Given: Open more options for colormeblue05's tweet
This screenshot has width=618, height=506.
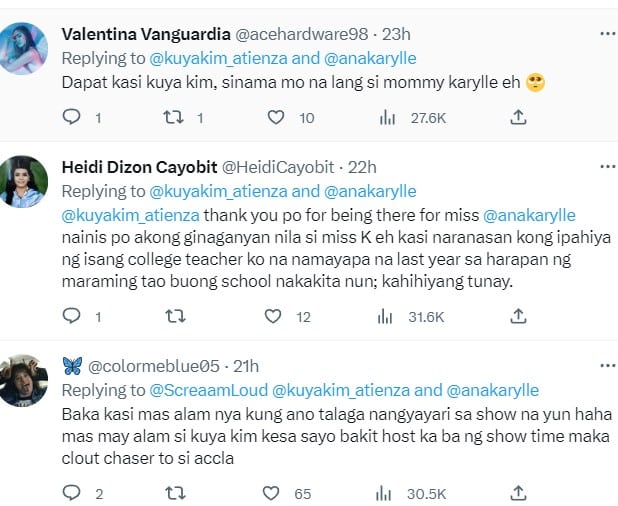Looking at the screenshot, I should pyautogui.click(x=607, y=362).
